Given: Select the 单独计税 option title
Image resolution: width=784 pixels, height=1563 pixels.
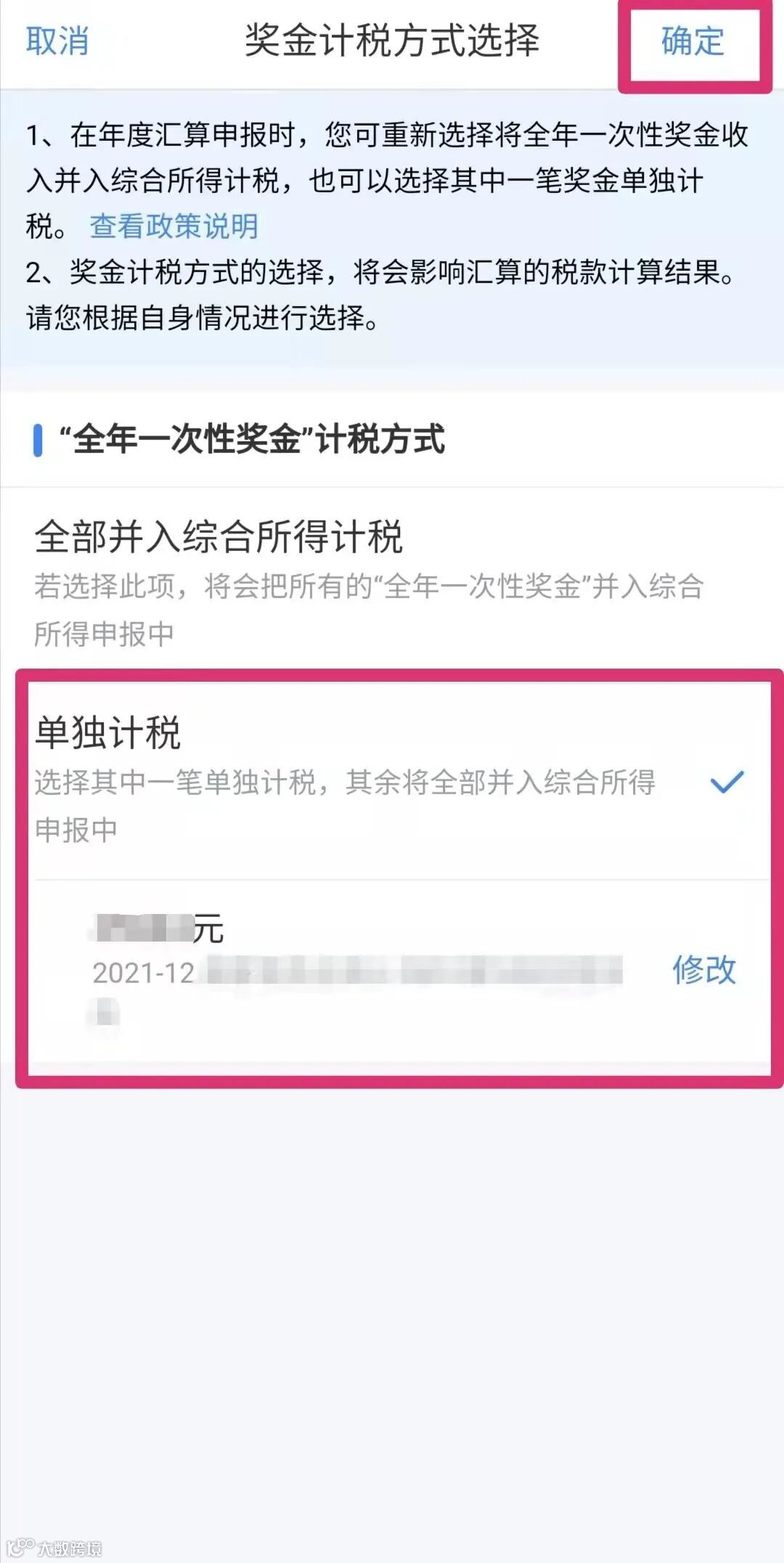Looking at the screenshot, I should tap(107, 732).
